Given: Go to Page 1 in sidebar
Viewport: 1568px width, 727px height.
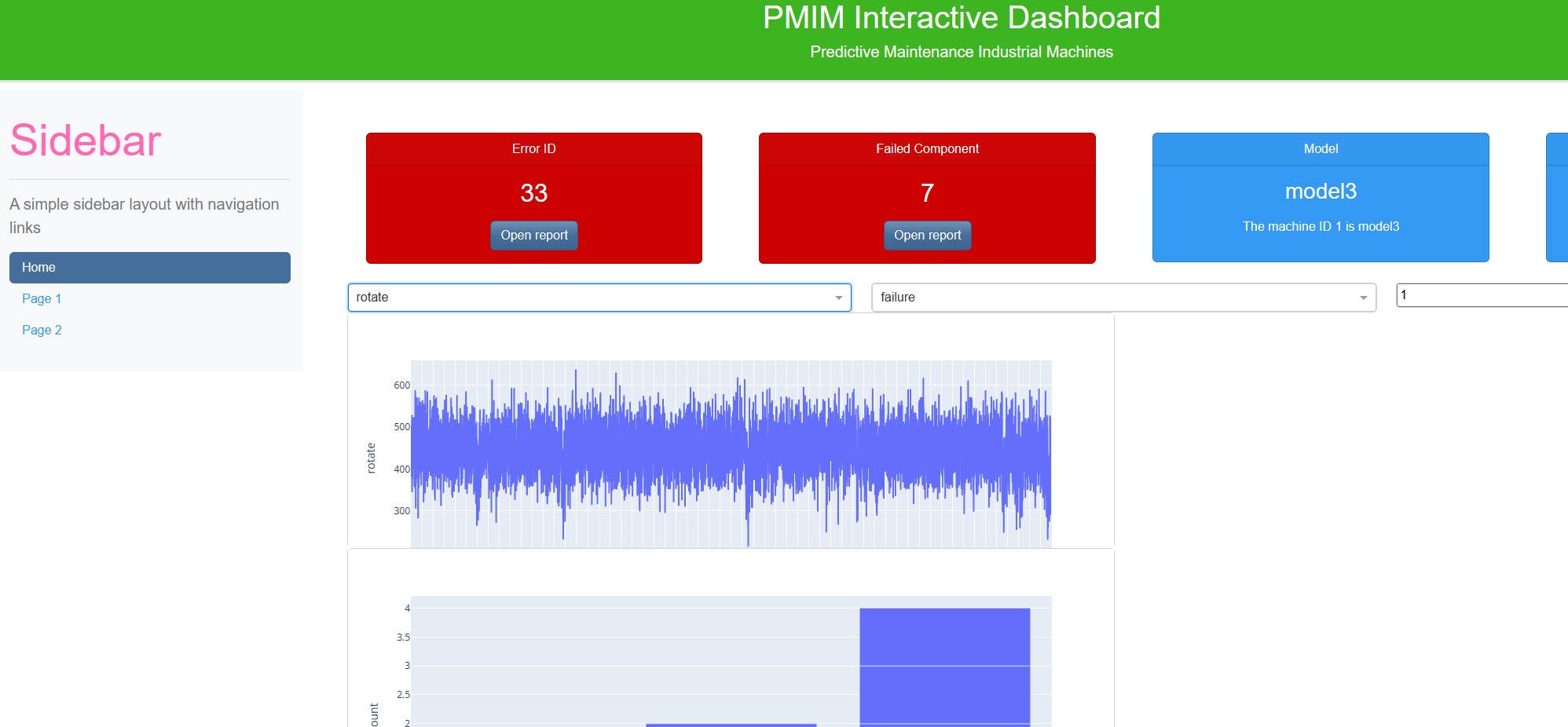Looking at the screenshot, I should [42, 299].
